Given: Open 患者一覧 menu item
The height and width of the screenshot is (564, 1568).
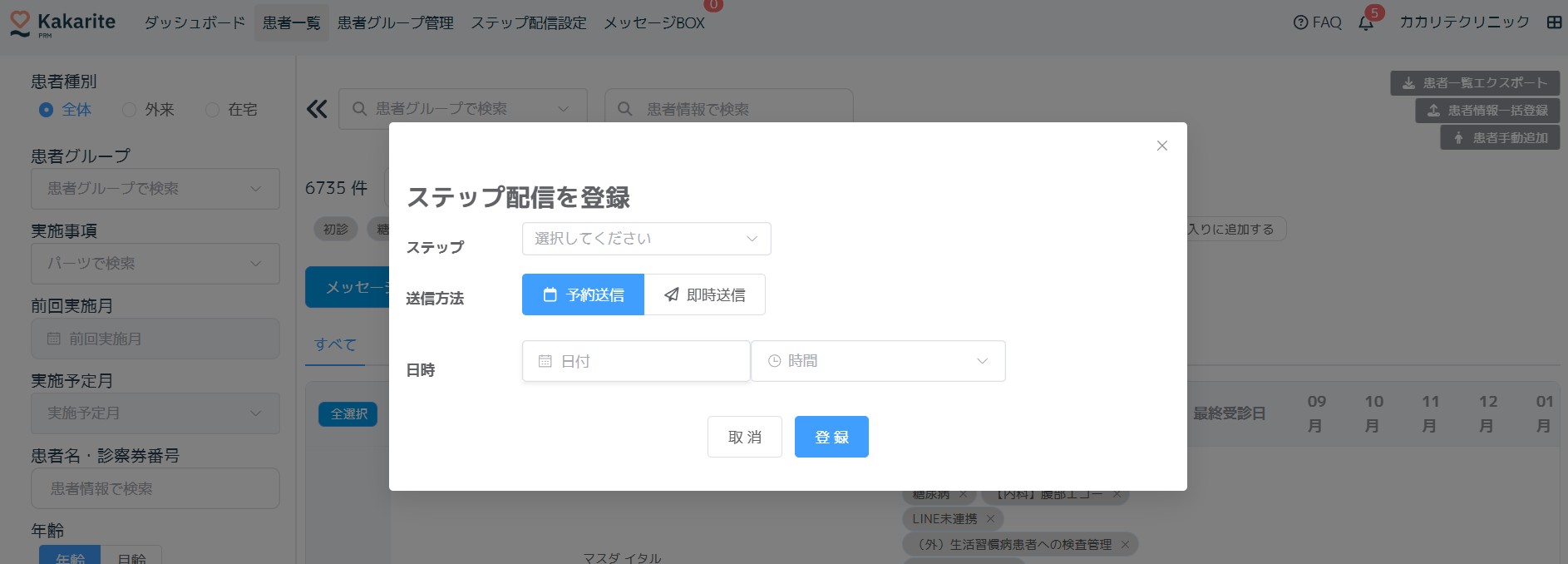Looking at the screenshot, I should (292, 22).
